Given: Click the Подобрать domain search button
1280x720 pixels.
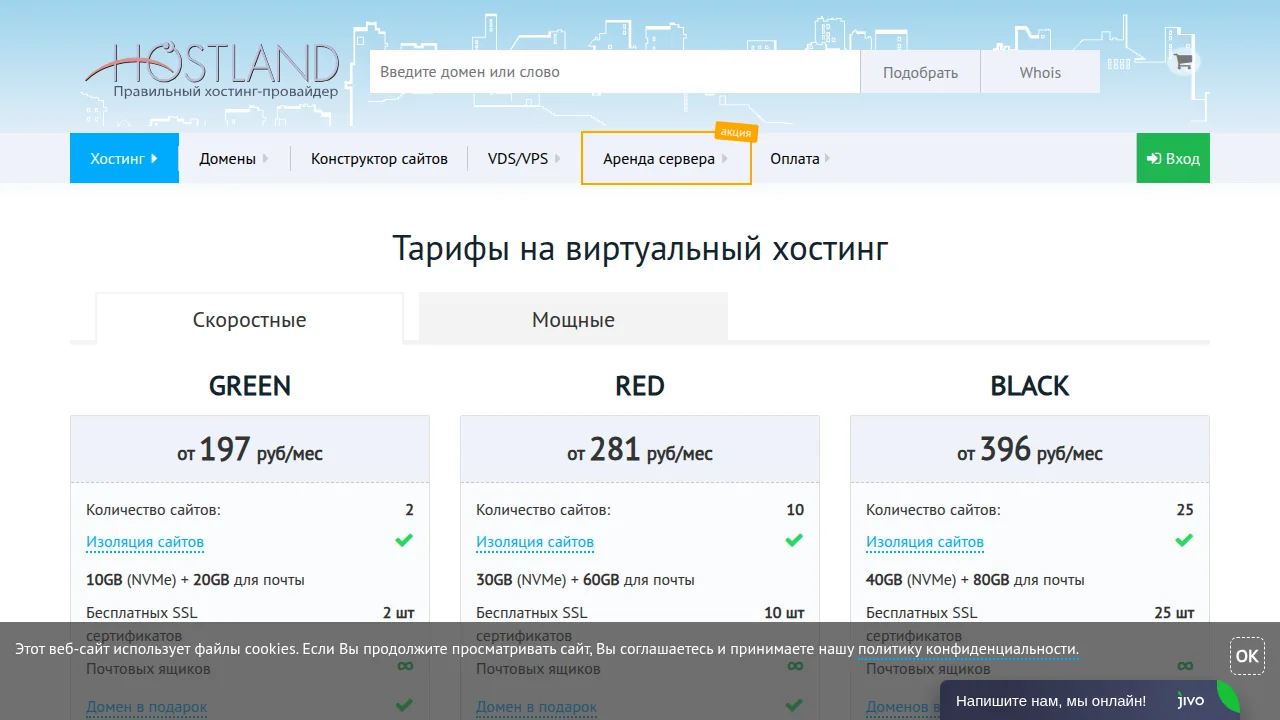Looking at the screenshot, I should point(920,72).
